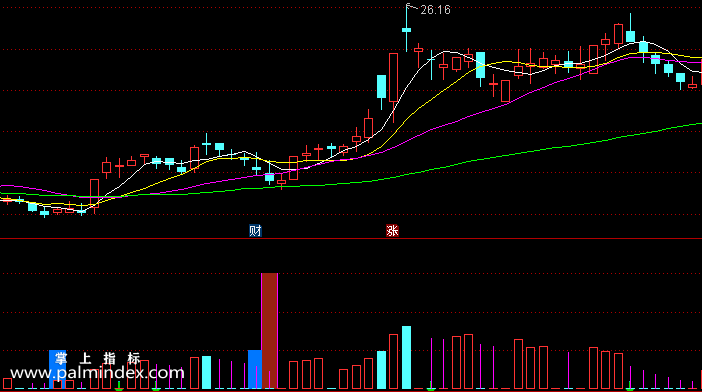Click the rightmost green arrow marker in the volume panel
This screenshot has height=392, width=702.
[x=630, y=387]
